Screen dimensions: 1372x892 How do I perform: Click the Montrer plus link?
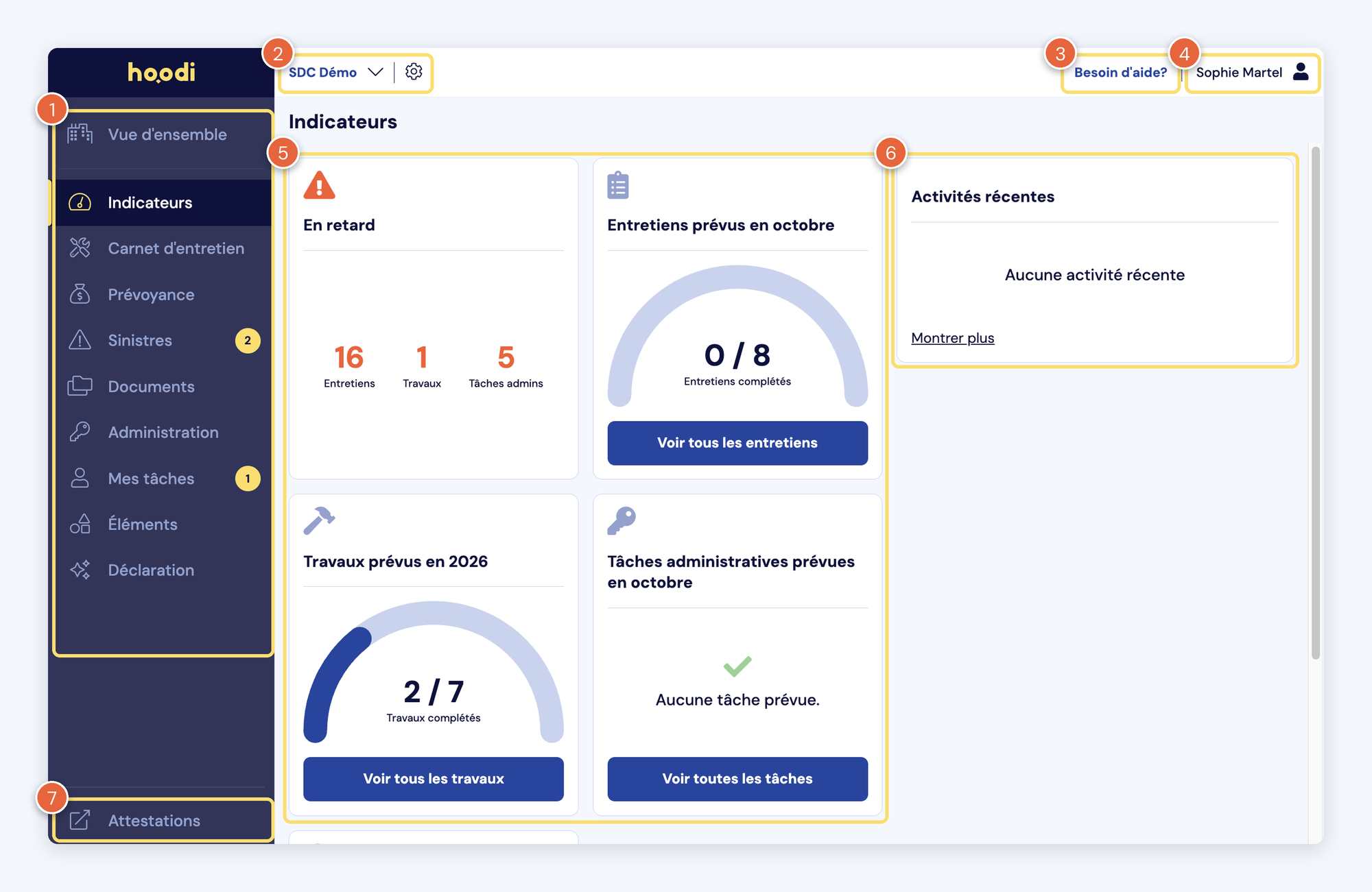(x=952, y=338)
